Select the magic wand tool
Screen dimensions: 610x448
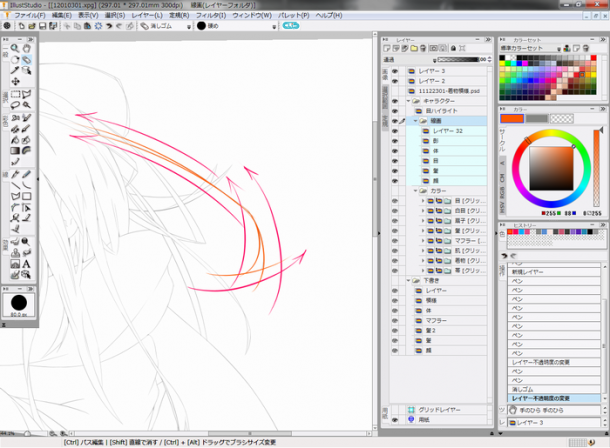coord(26,105)
